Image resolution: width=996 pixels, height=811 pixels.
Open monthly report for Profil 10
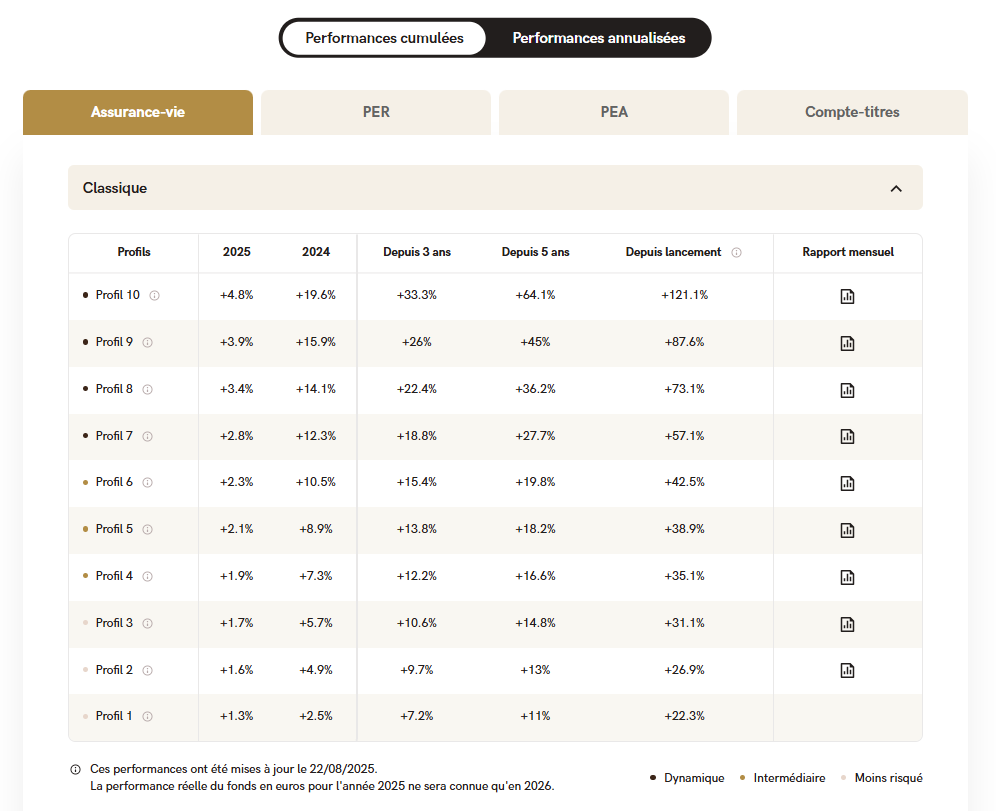pyautogui.click(x=847, y=296)
